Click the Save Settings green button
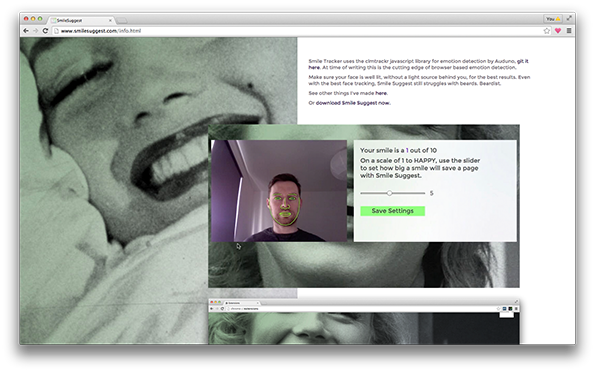The height and width of the screenshot is (372, 595). [x=392, y=211]
